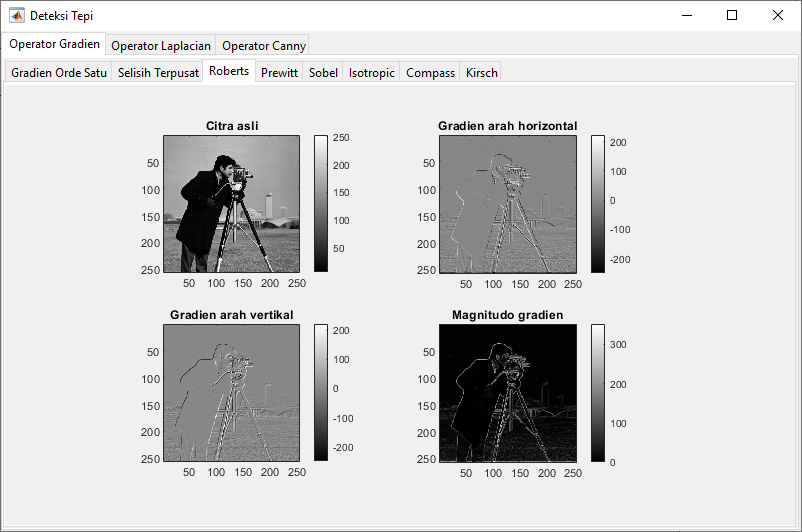Click the Citra asli cameraman image
The image size is (802, 532).
coord(231,203)
